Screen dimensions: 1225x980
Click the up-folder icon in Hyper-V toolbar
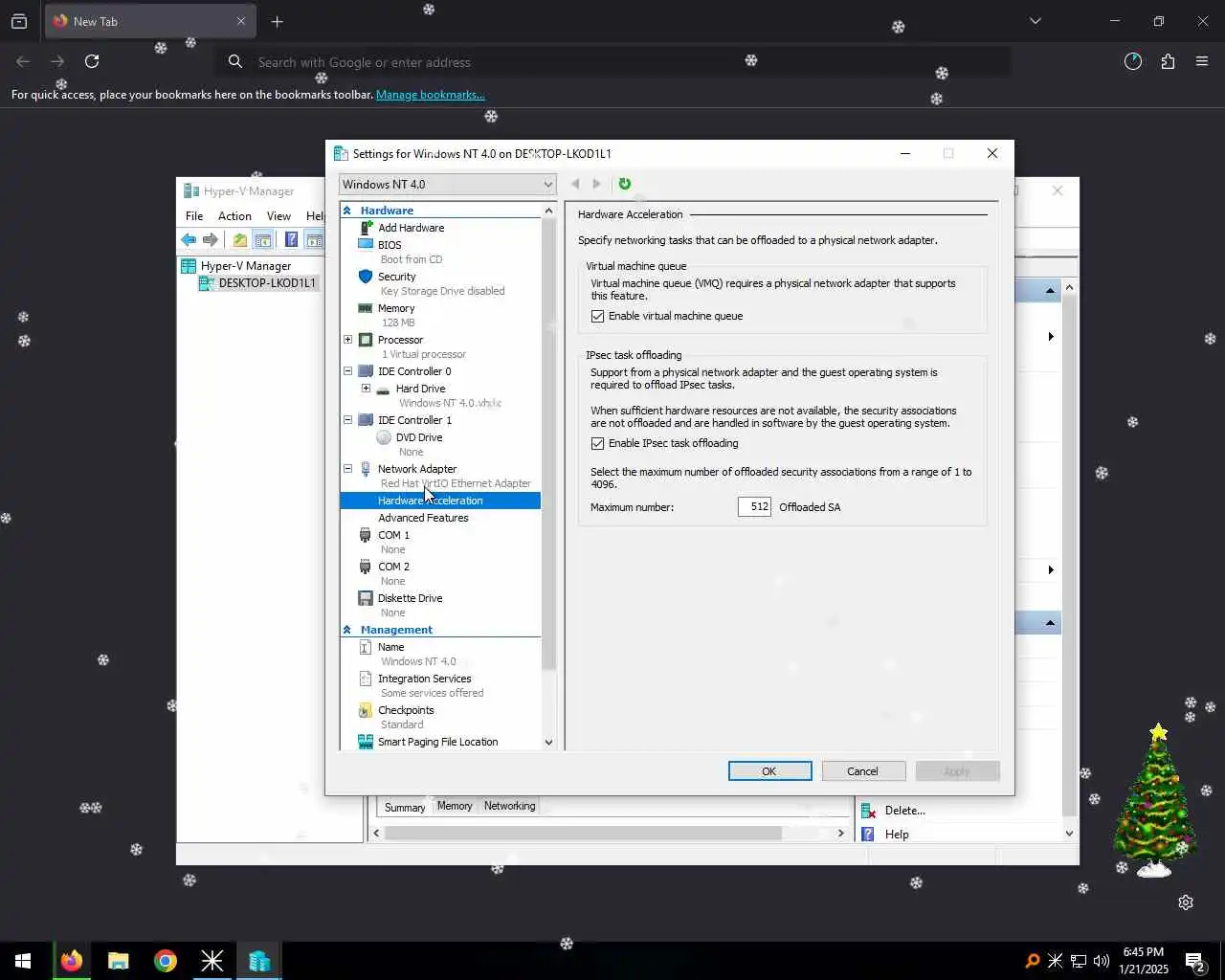(240, 239)
